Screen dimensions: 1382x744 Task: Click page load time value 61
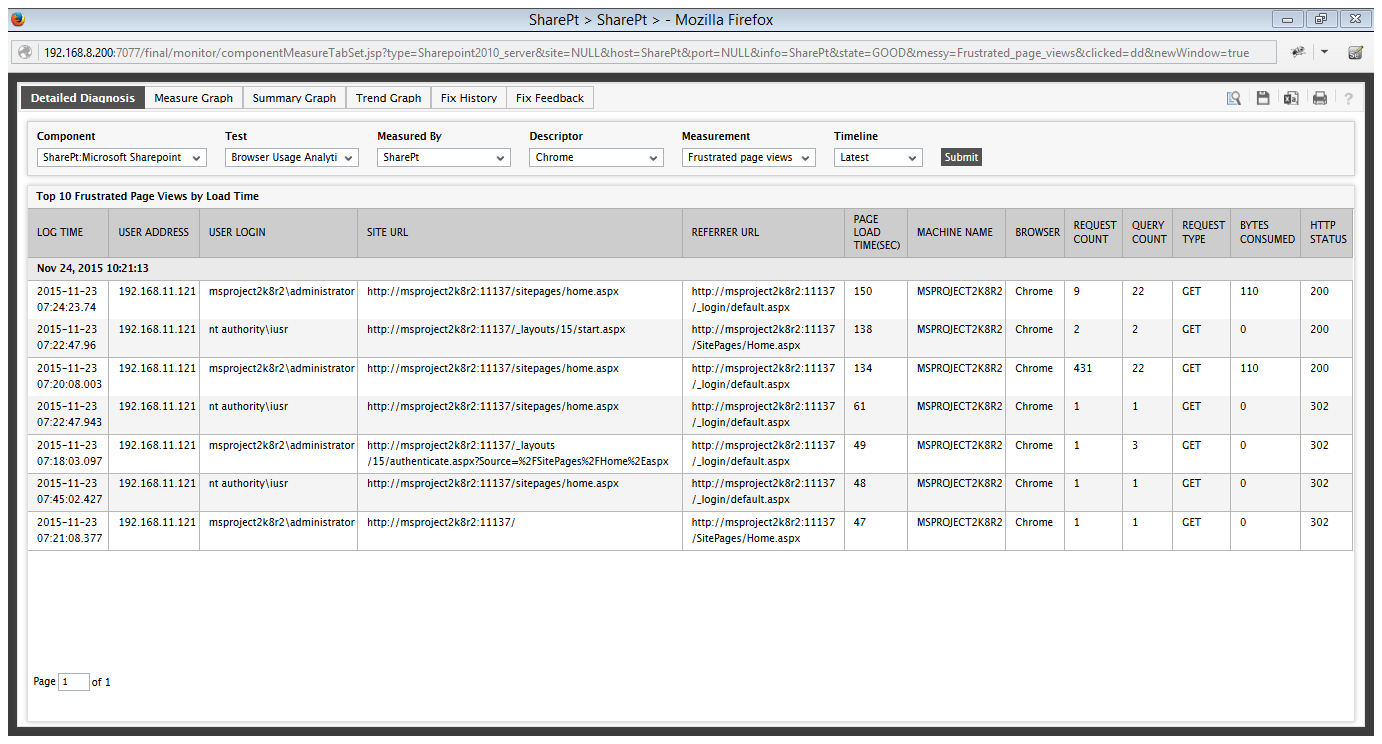coord(860,407)
